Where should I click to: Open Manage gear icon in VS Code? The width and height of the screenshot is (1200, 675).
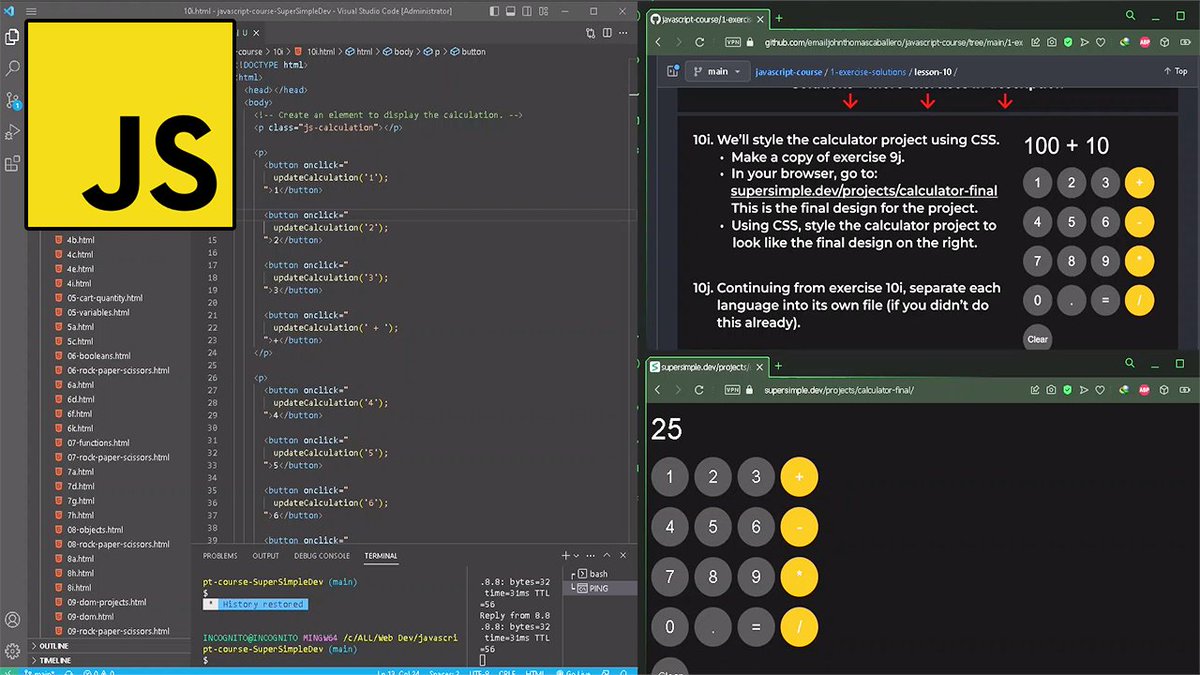pyautogui.click(x=13, y=651)
